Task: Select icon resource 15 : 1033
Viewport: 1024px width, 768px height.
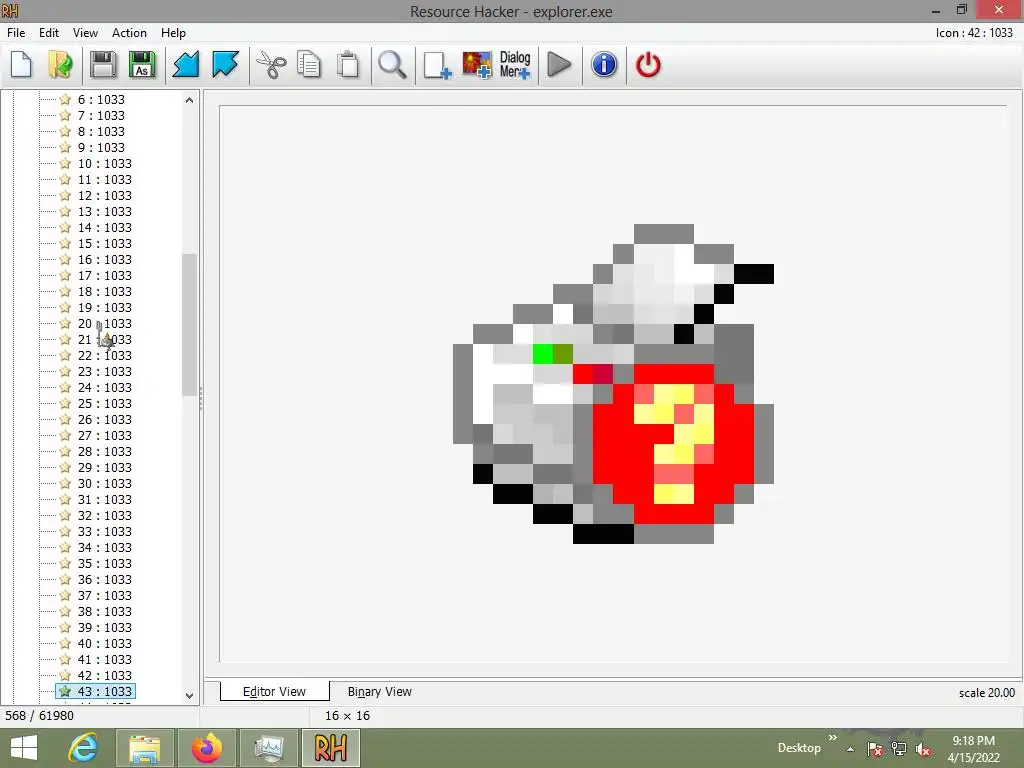Action: click(104, 243)
